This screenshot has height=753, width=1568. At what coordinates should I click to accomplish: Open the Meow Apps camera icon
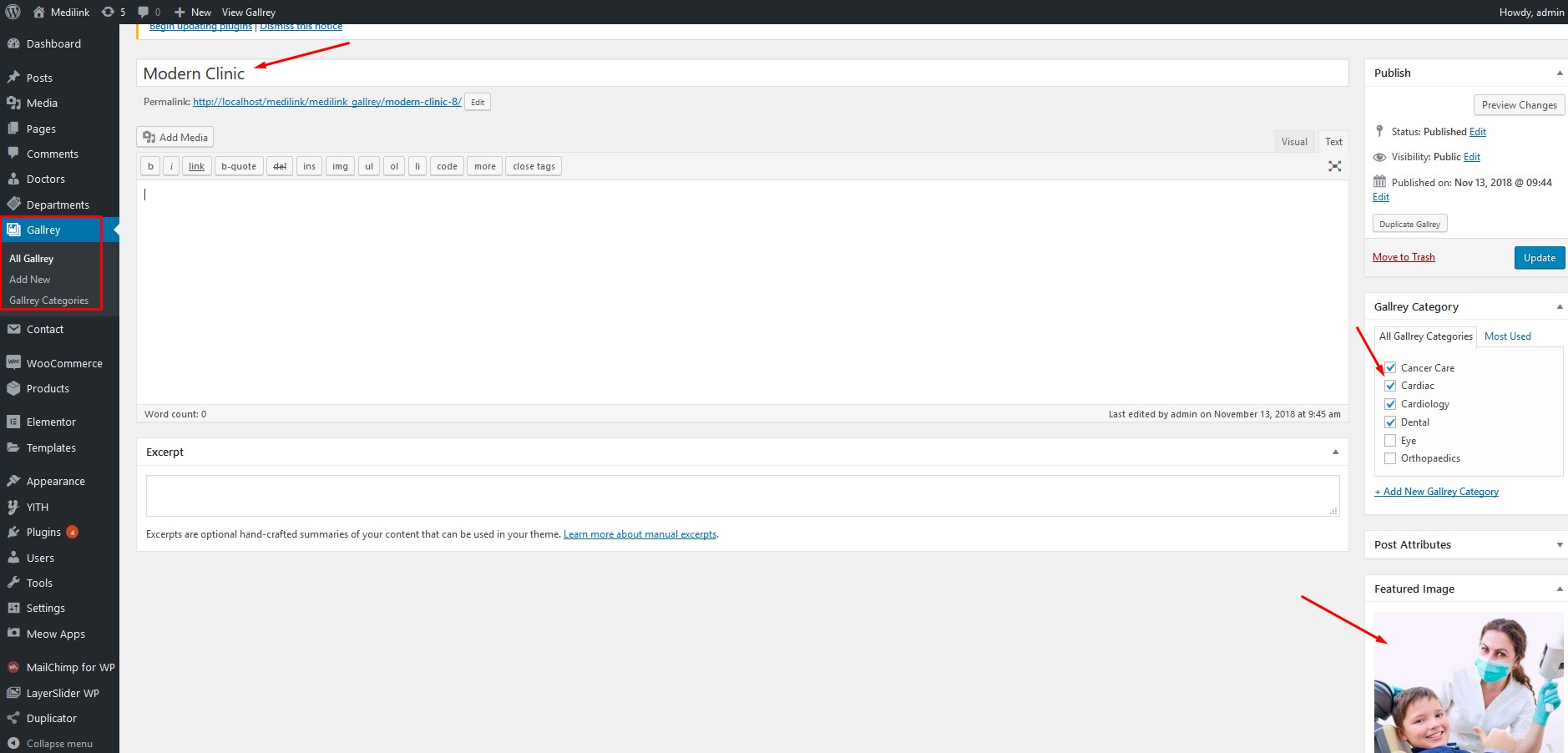(x=13, y=634)
